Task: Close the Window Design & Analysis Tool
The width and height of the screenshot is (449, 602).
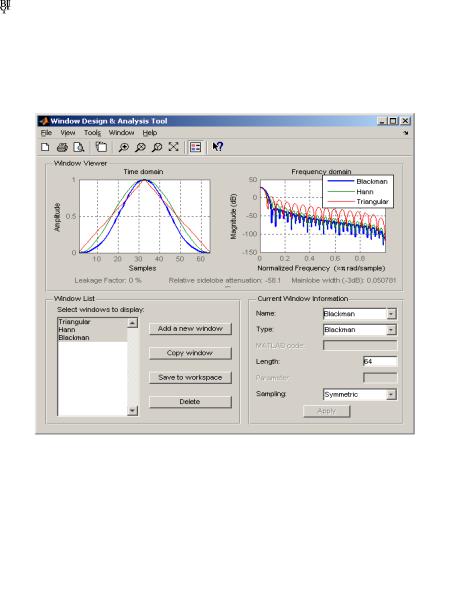Action: coord(405,121)
